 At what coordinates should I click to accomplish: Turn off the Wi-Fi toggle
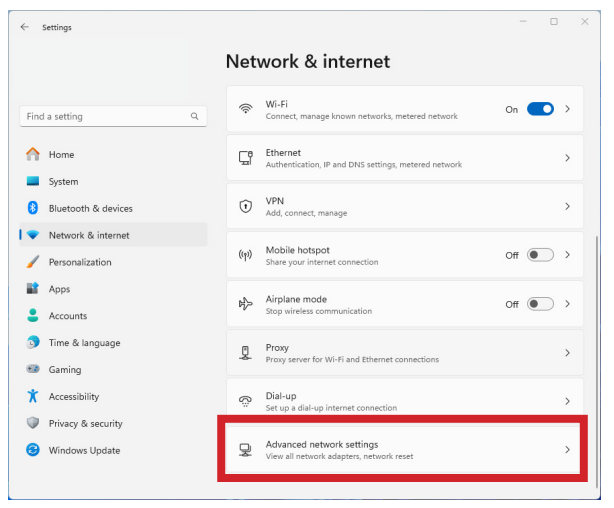tap(540, 109)
